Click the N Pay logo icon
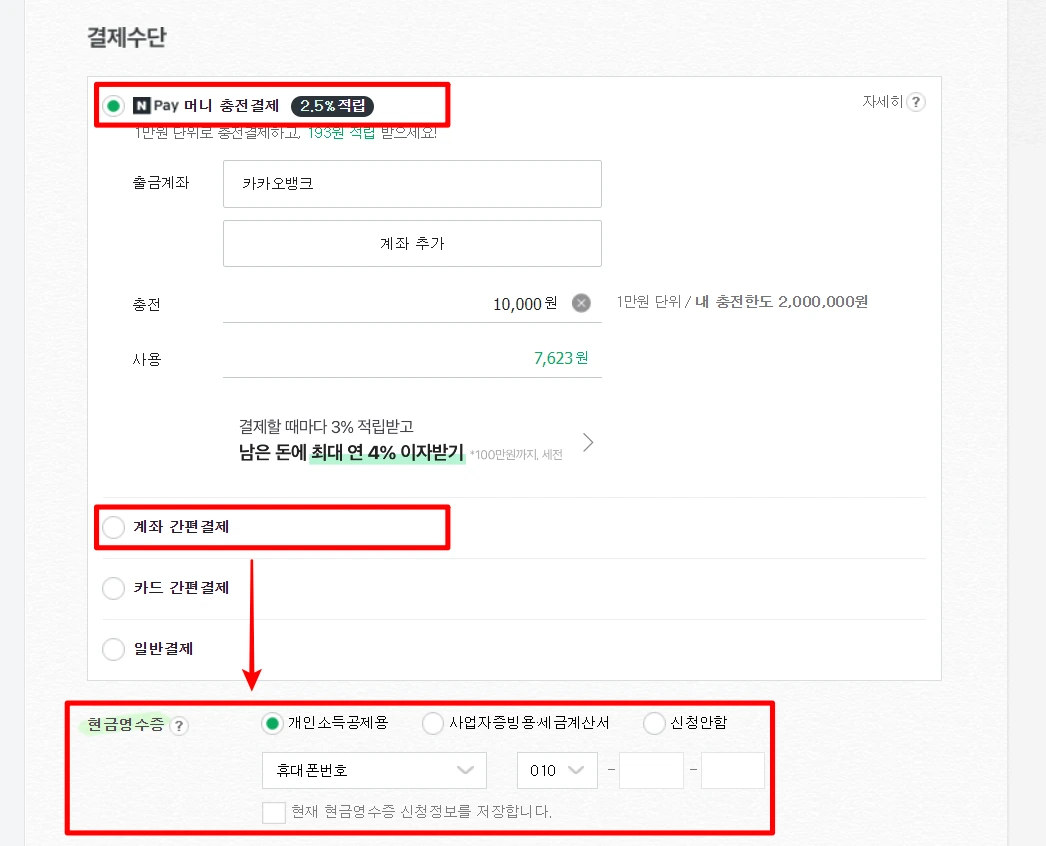The height and width of the screenshot is (846, 1046). pos(142,104)
